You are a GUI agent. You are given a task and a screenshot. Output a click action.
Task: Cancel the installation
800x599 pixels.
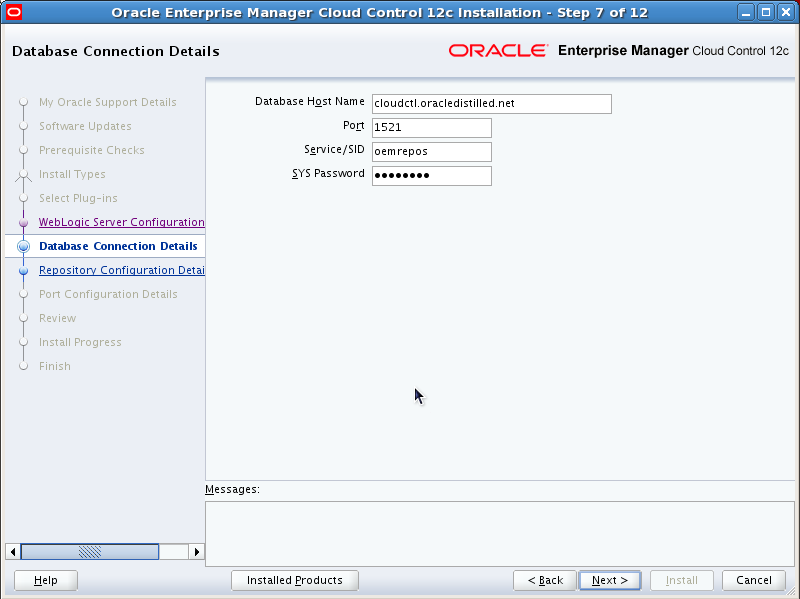click(x=754, y=580)
